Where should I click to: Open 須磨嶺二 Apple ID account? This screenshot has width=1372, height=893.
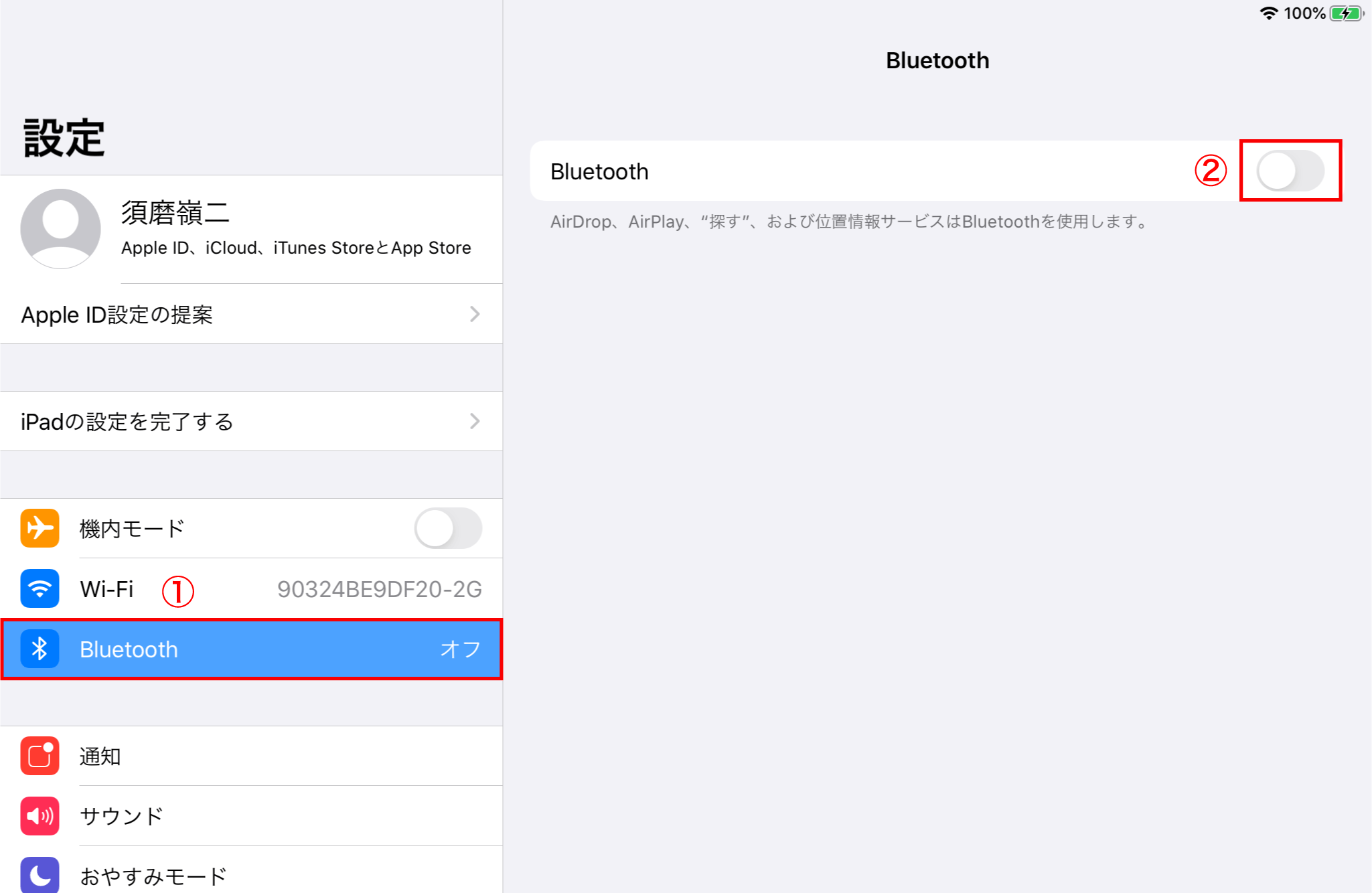click(295, 229)
